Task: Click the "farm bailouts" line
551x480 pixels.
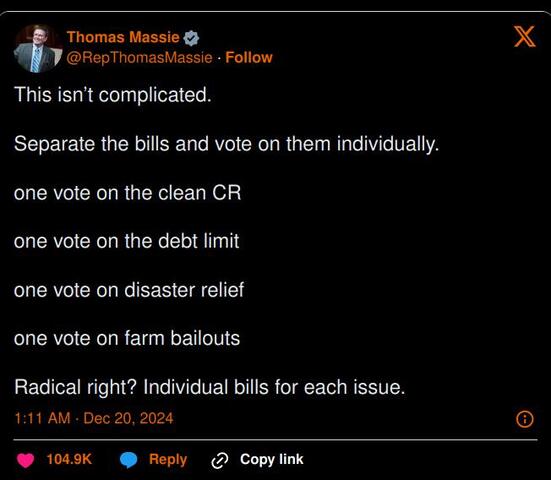Action: (127, 338)
